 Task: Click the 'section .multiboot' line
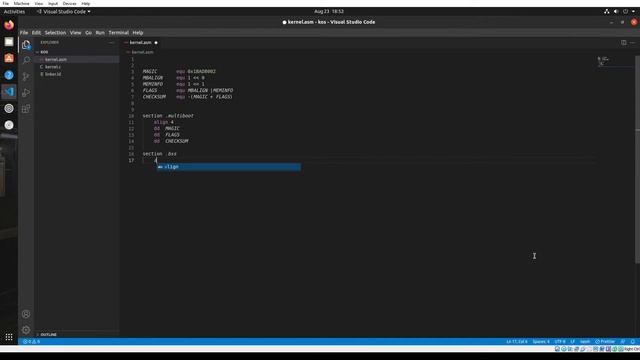click(x=168, y=116)
